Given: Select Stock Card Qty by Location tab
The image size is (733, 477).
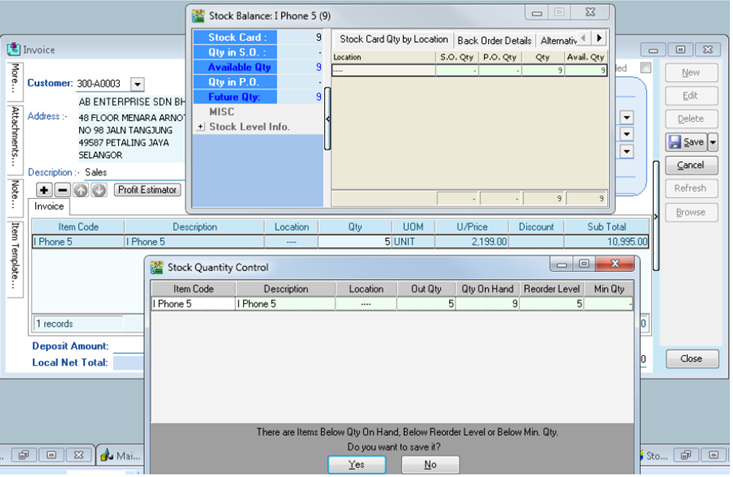Looking at the screenshot, I should (x=393, y=40).
